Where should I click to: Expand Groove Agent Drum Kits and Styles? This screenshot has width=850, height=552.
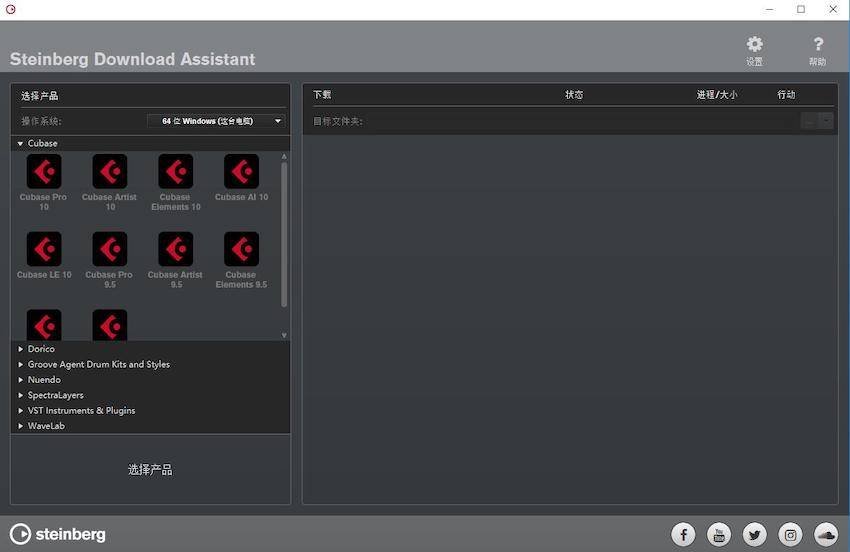[x=20, y=364]
